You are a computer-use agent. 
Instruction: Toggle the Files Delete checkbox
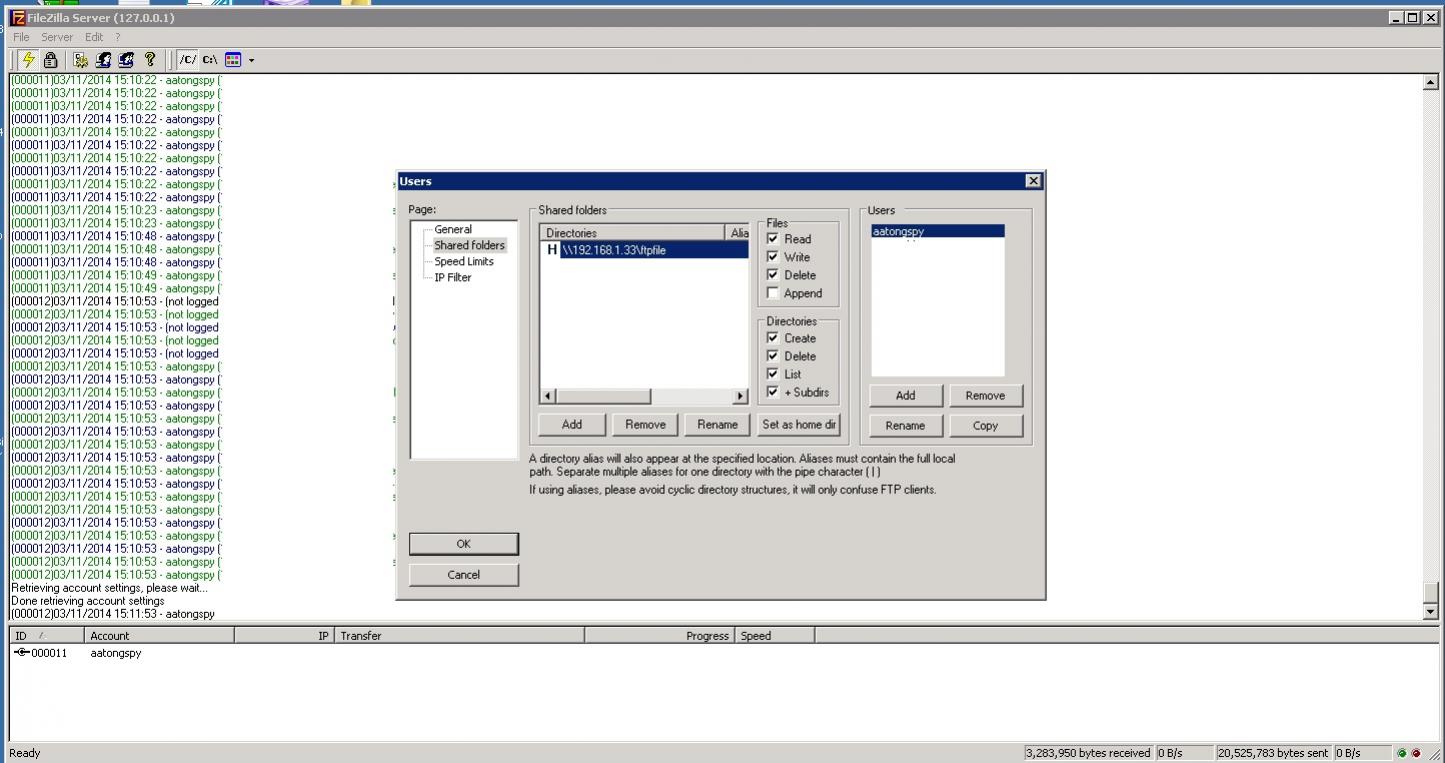772,275
